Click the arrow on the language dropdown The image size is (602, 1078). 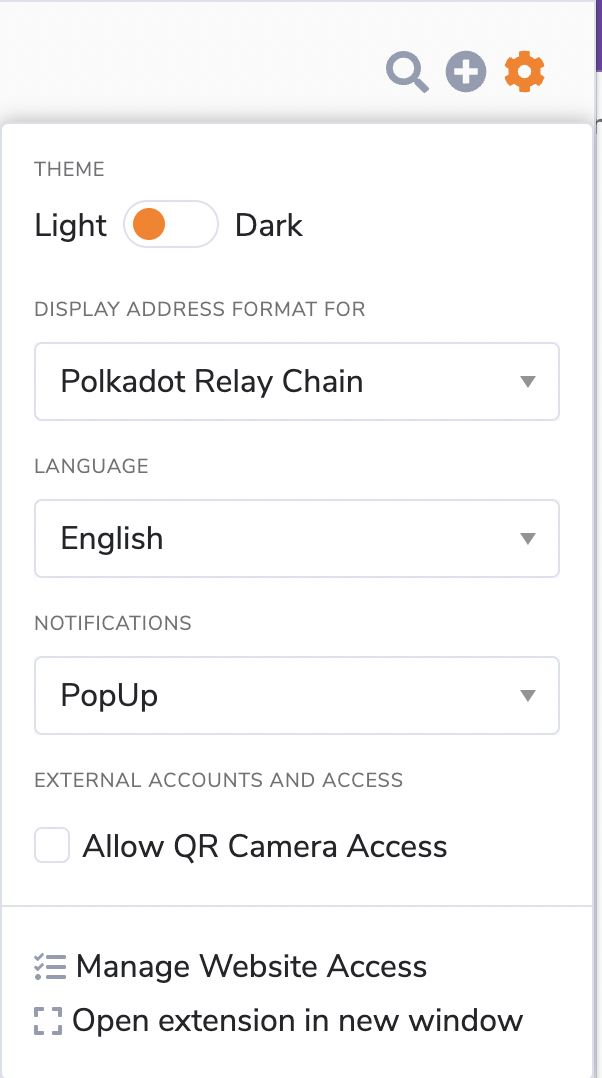(528, 539)
